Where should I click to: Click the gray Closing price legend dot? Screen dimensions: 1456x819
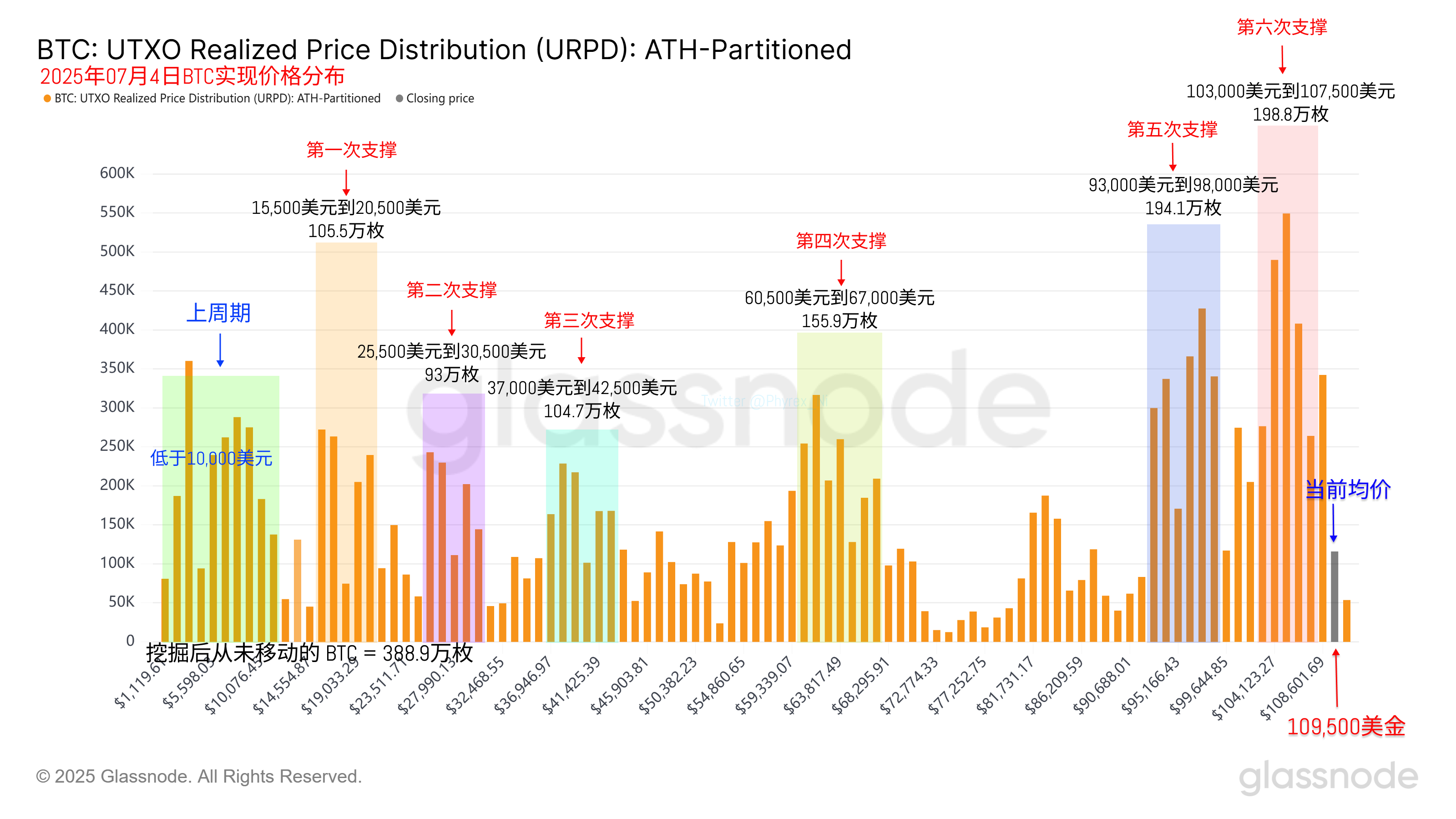pos(399,98)
